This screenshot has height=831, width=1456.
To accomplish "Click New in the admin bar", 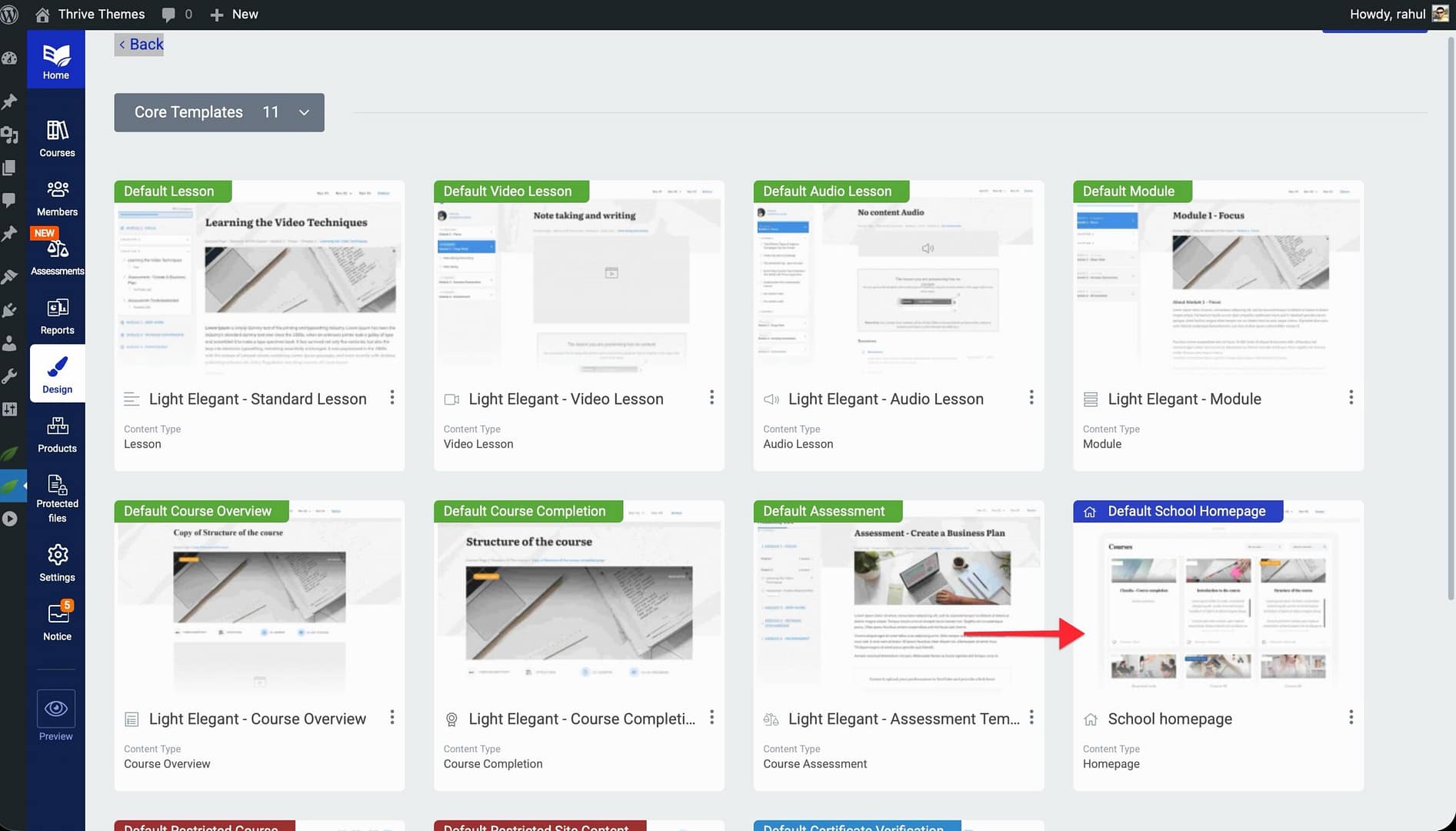I will [x=235, y=15].
